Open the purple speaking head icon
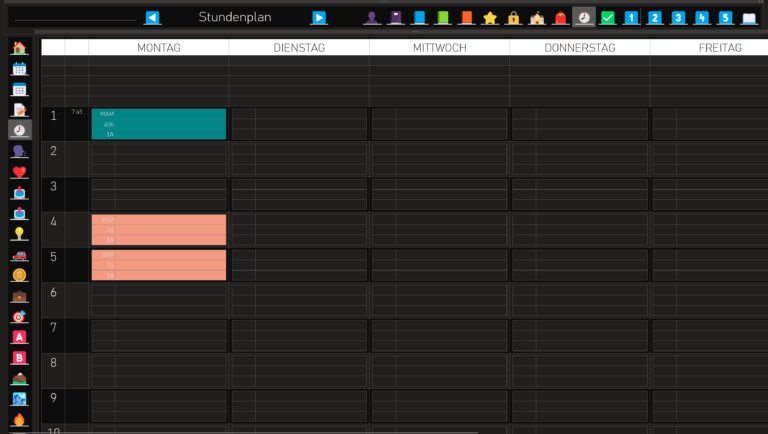Viewport: 768px width, 434px height. [x=19, y=151]
